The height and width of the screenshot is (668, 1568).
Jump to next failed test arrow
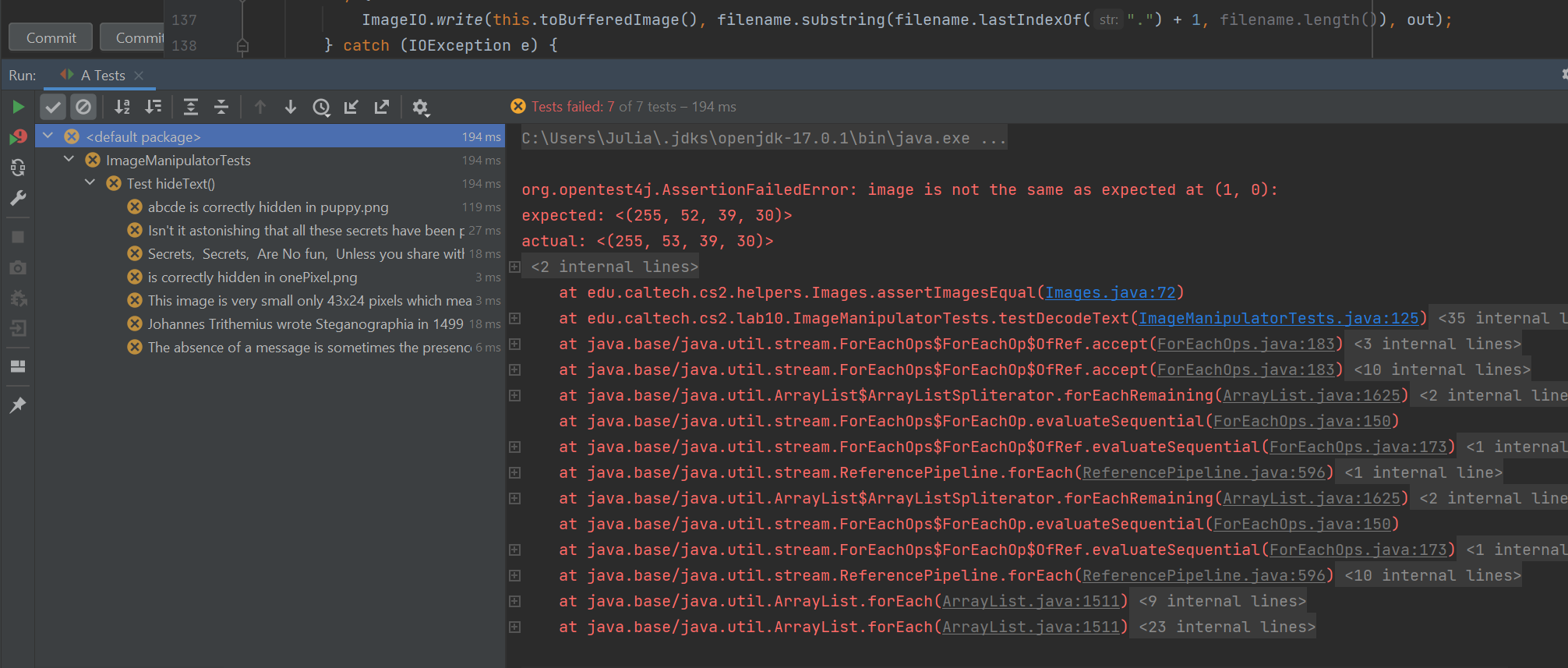[x=291, y=107]
